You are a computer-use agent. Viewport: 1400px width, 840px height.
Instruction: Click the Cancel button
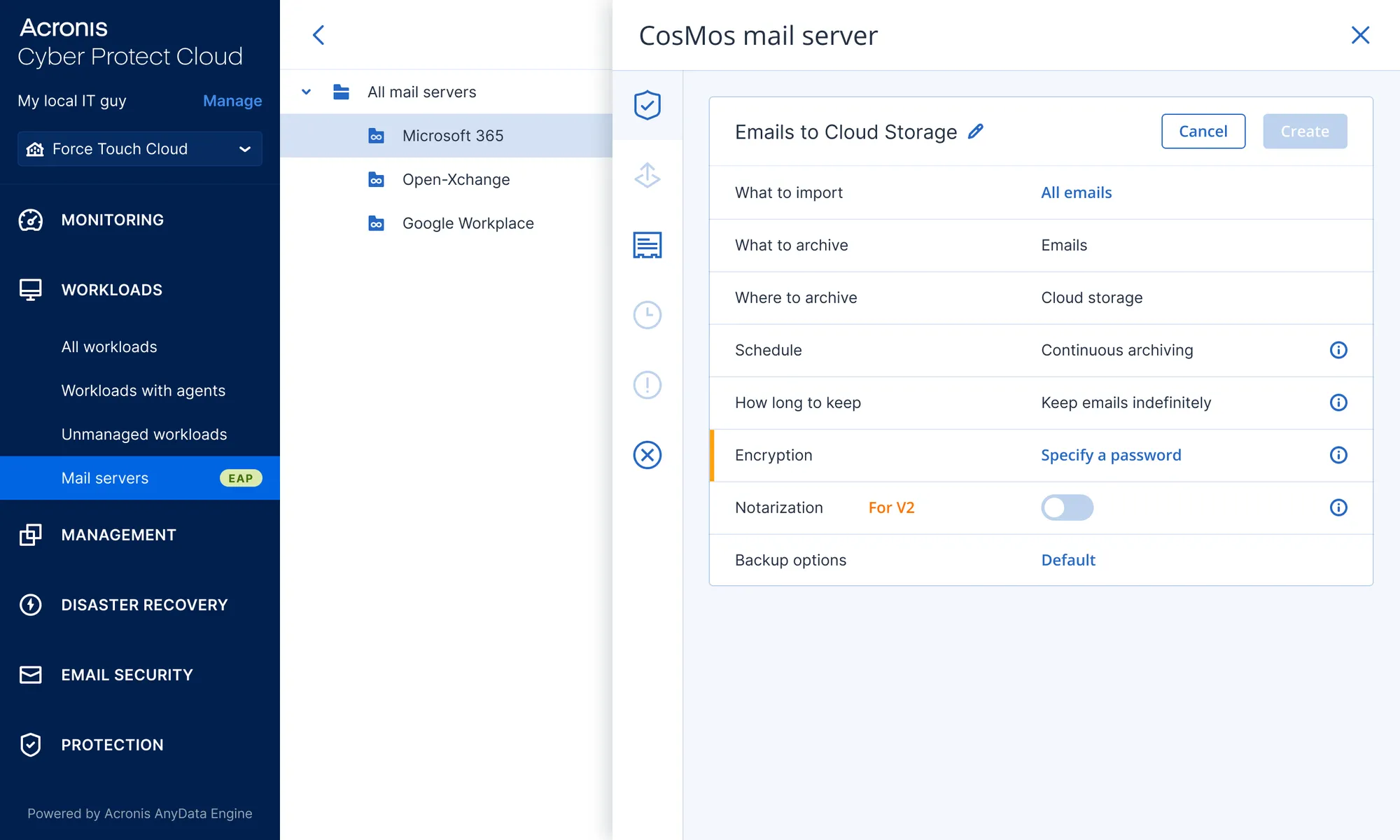(1203, 132)
